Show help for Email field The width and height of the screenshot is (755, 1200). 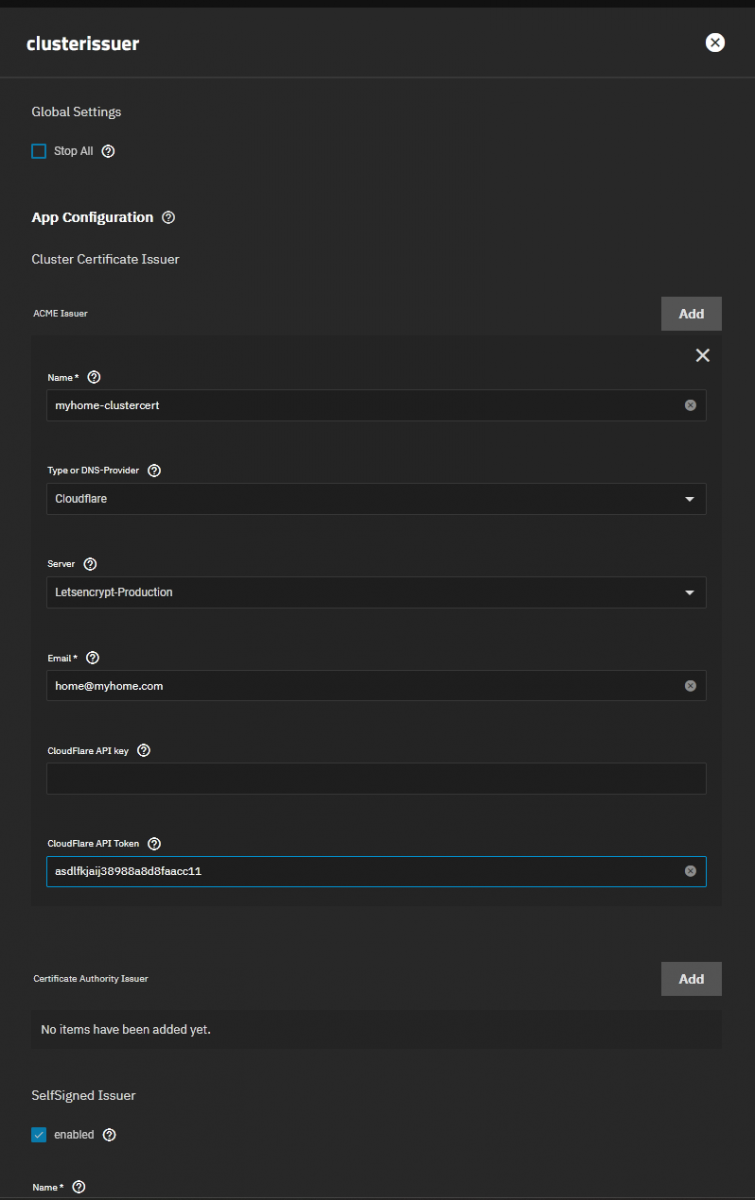tap(93, 658)
